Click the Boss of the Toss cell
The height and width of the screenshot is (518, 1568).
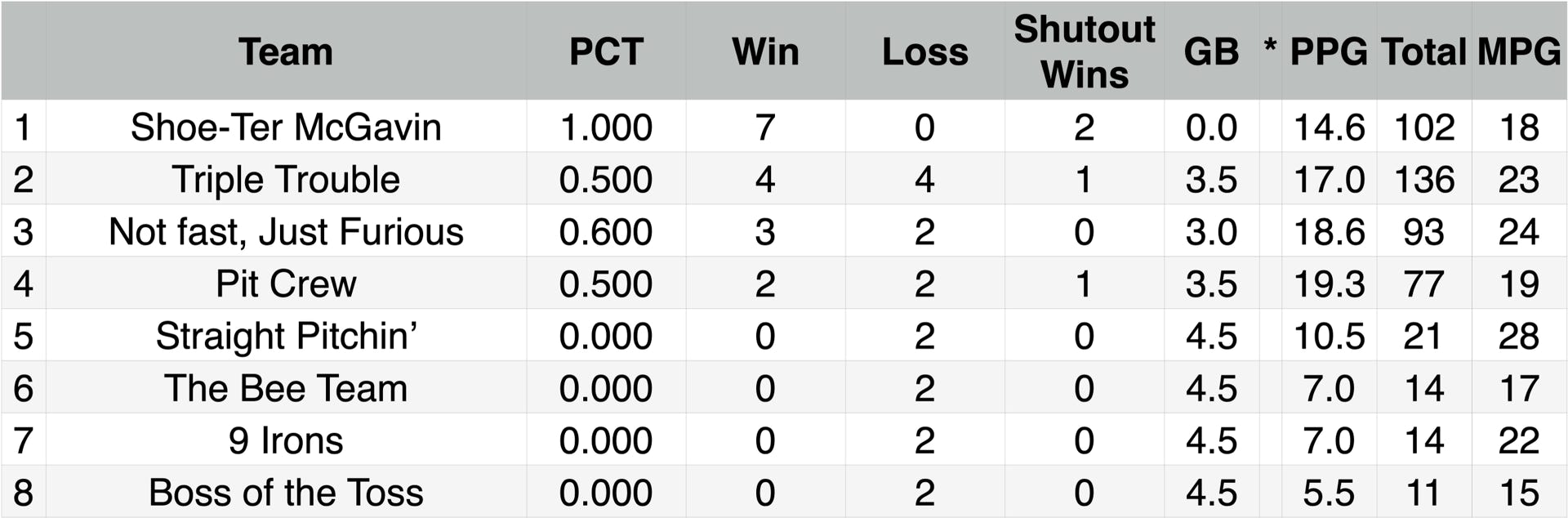286,493
